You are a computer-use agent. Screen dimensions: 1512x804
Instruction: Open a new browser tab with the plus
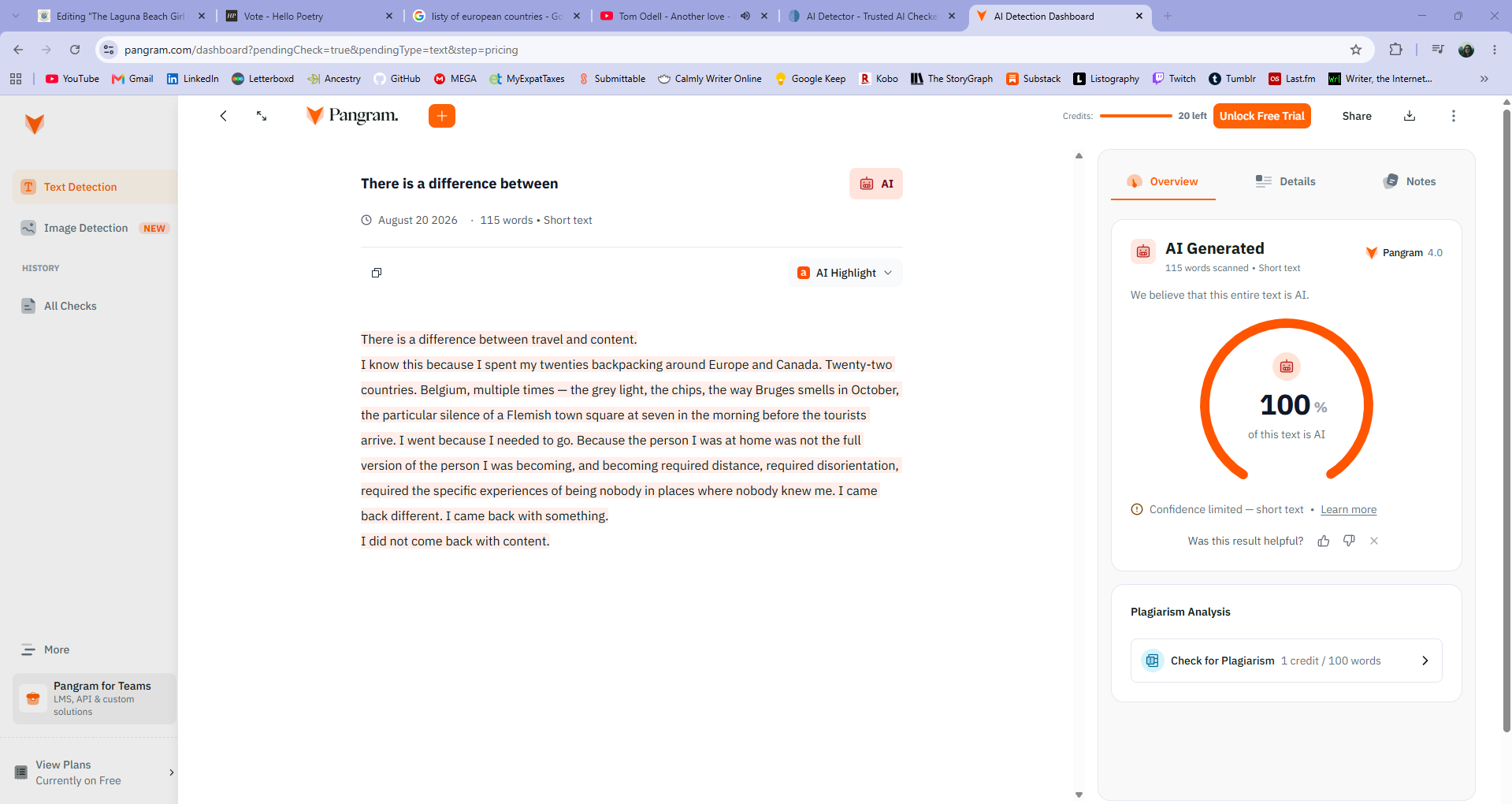click(1168, 16)
